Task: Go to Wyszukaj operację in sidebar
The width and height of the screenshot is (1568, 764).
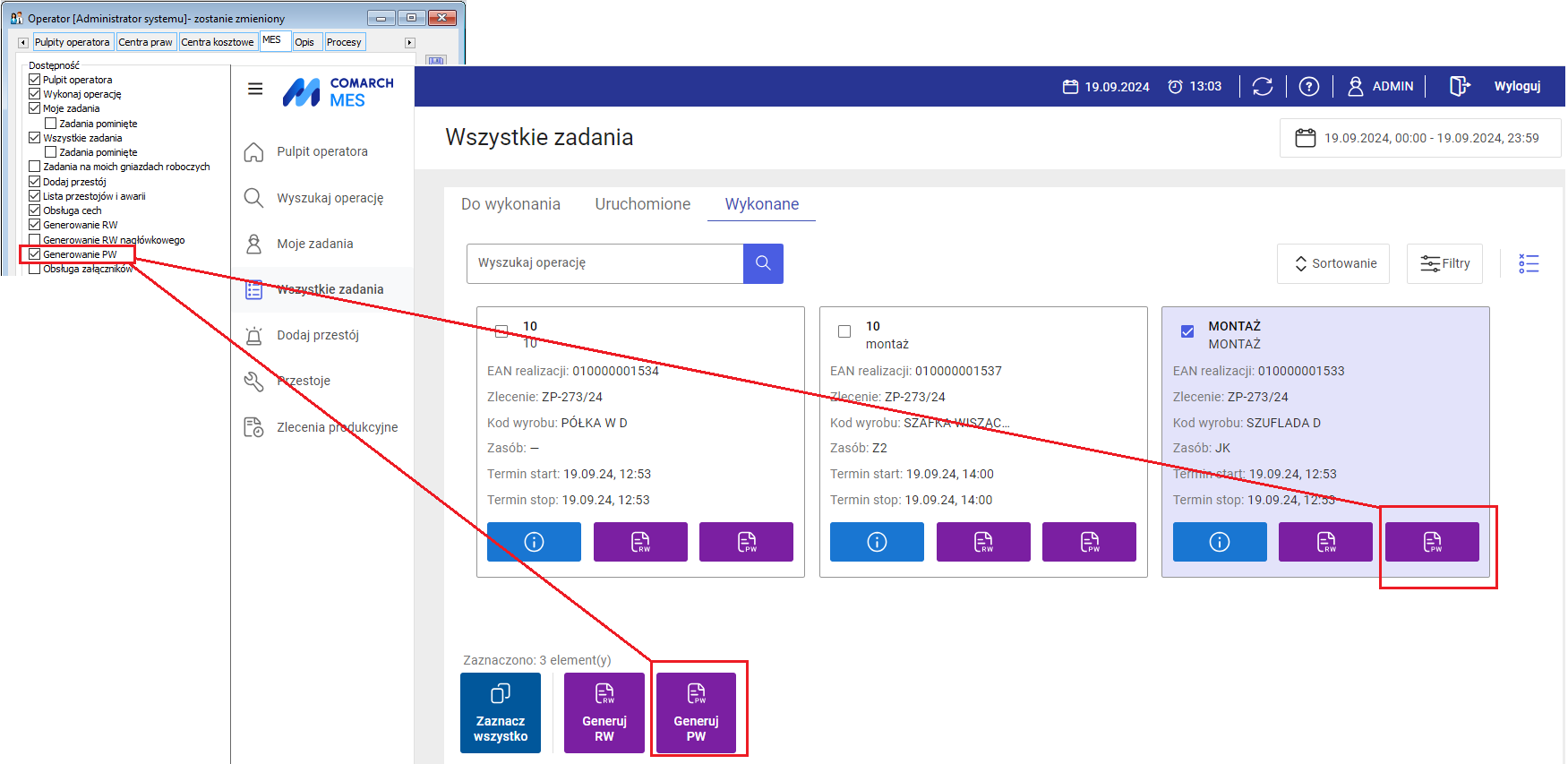Action: tap(322, 198)
